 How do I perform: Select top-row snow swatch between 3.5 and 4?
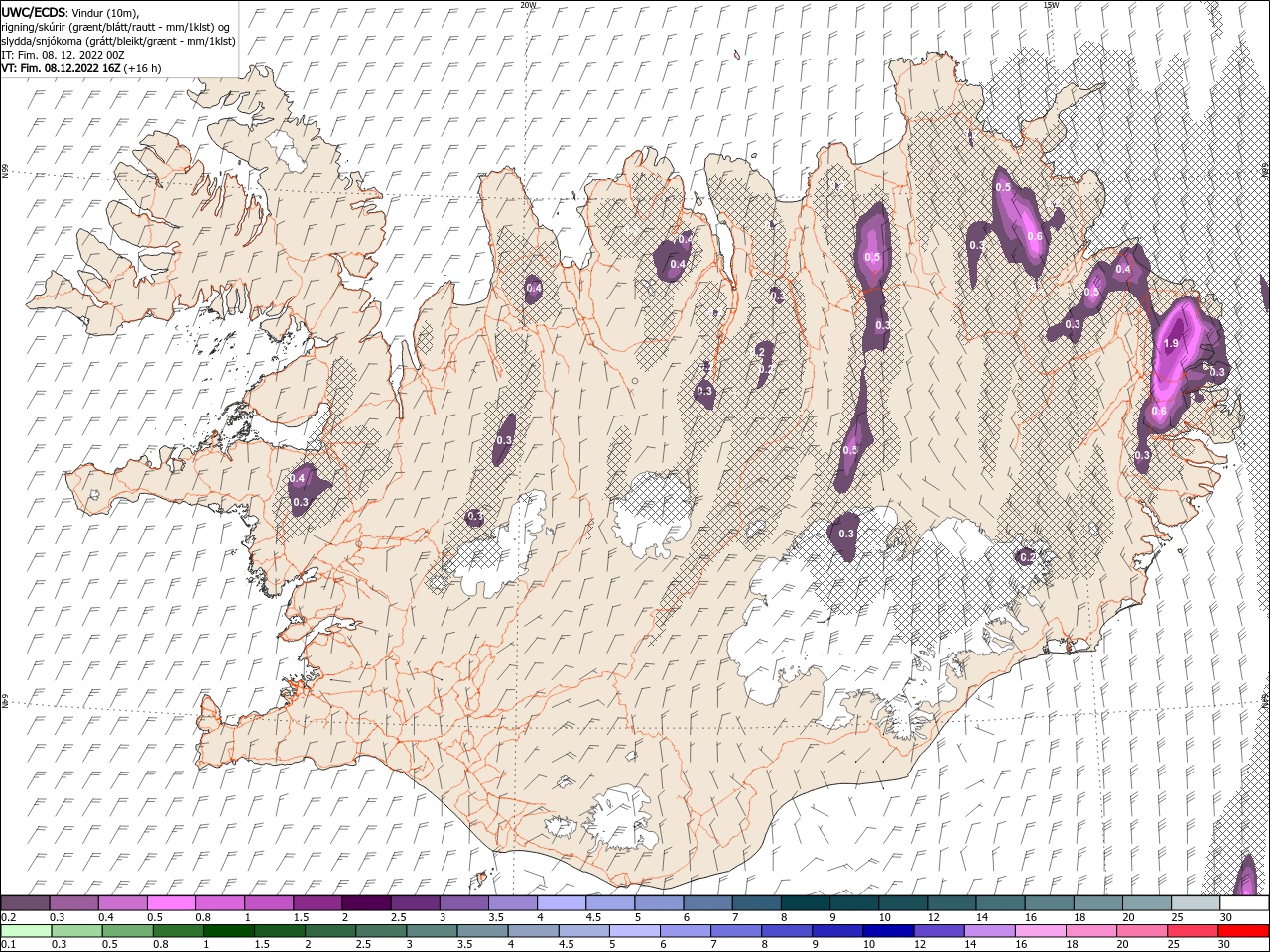pyautogui.click(x=512, y=903)
